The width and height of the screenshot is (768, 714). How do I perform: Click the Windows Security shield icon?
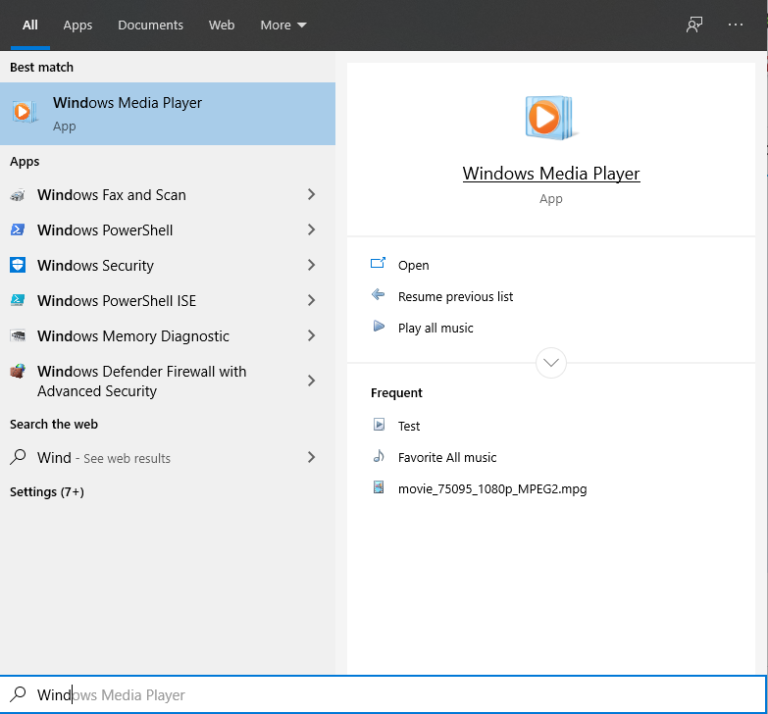tap(18, 265)
